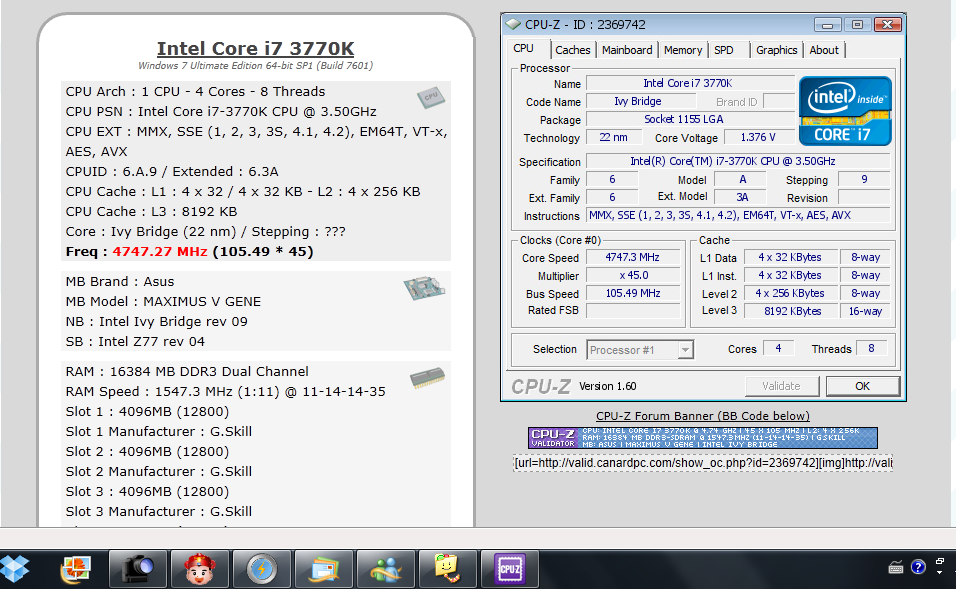
Task: Click the "RAM Speed : 1547.3 MHz" line
Action: click(x=226, y=391)
